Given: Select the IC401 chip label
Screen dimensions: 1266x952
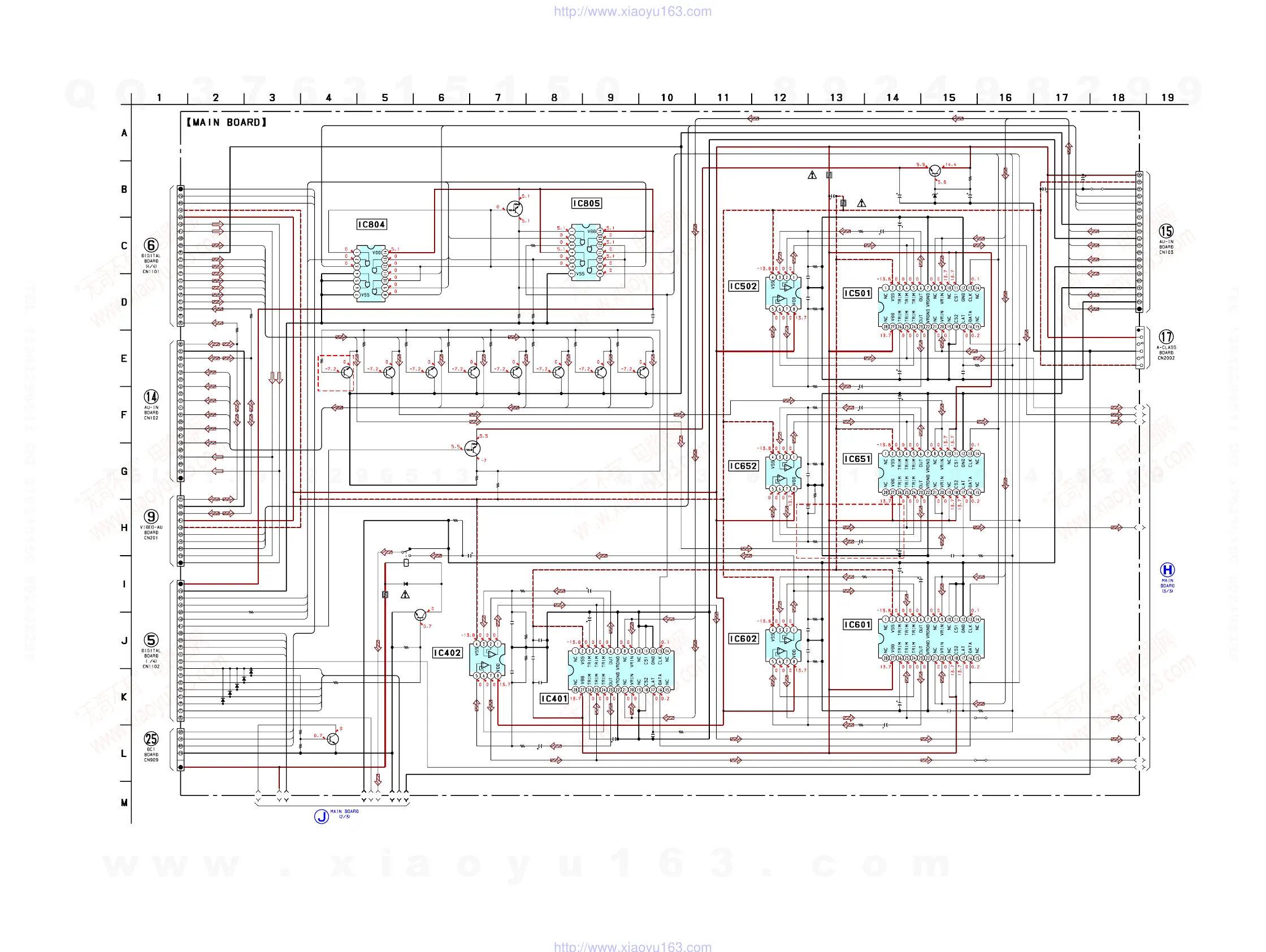Looking at the screenshot, I should pos(554,698).
